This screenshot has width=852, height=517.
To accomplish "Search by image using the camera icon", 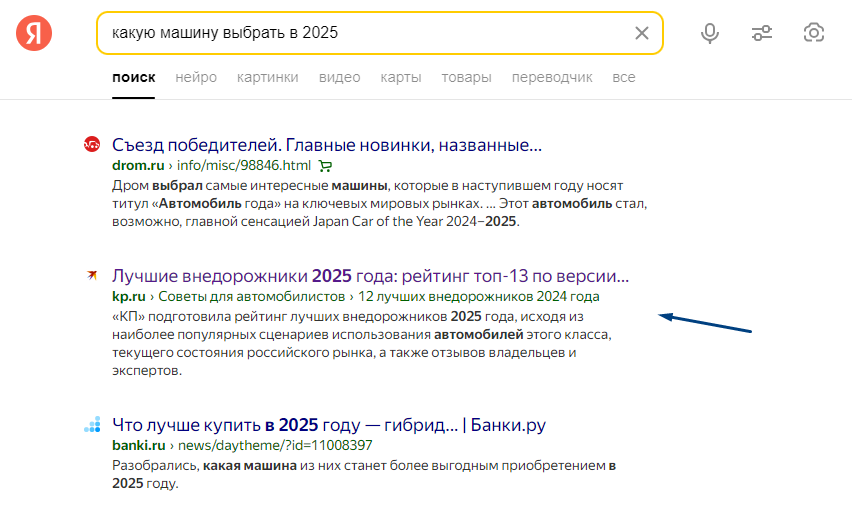I will pyautogui.click(x=813, y=33).
